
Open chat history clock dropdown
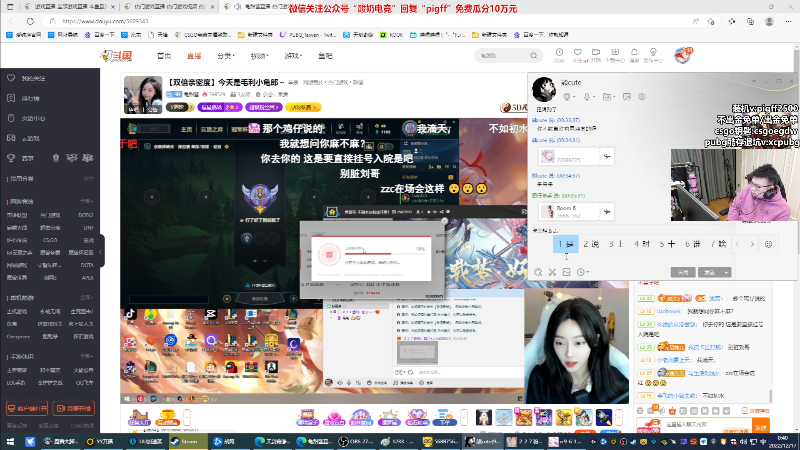[x=583, y=272]
